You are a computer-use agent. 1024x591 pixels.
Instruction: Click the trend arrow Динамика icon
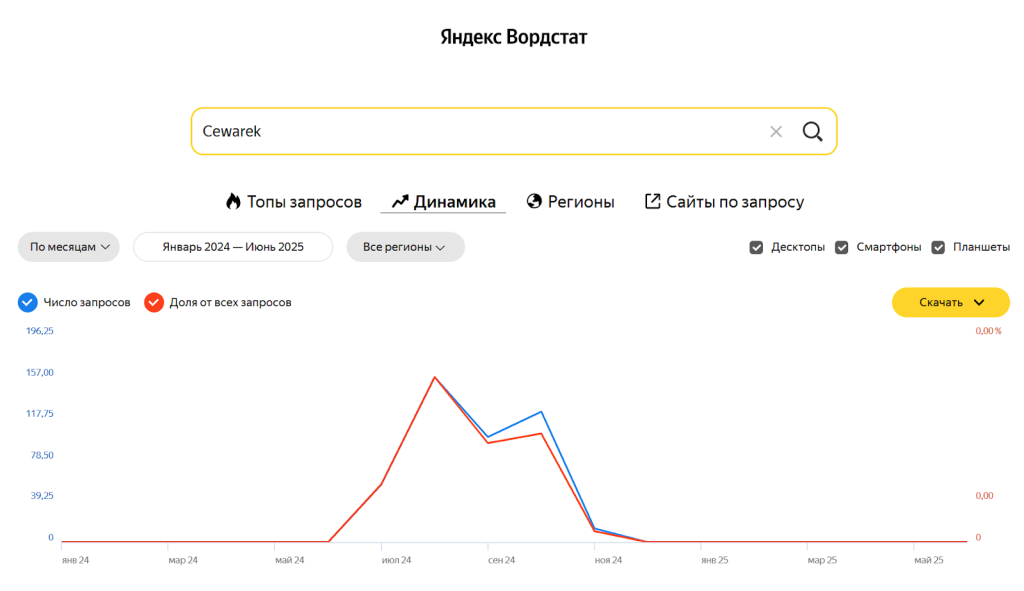pyautogui.click(x=400, y=201)
